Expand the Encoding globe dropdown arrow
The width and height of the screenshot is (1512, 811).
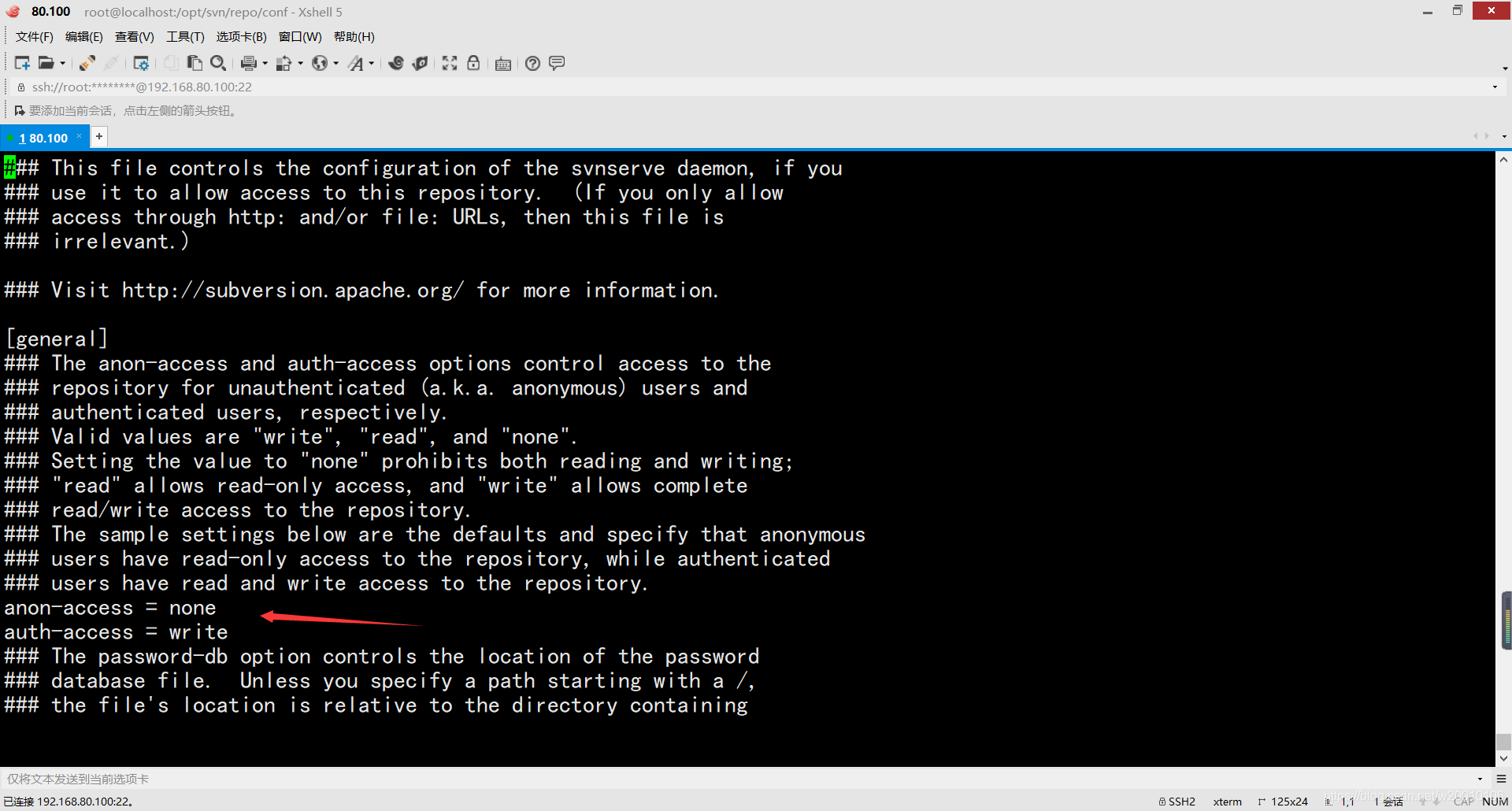click(x=336, y=64)
